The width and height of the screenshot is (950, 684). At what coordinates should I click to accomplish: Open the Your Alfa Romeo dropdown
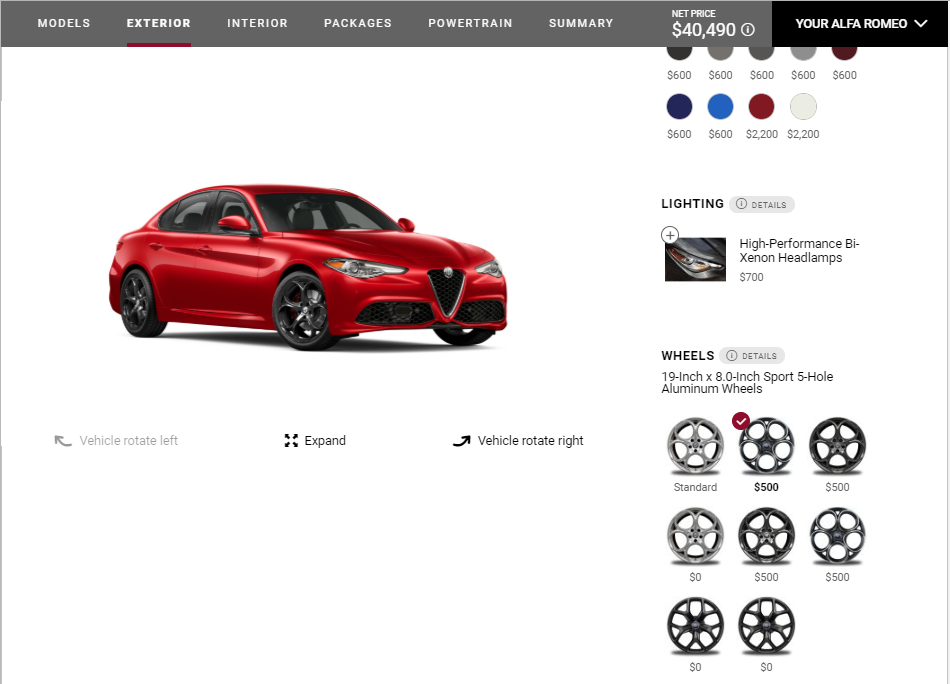pyautogui.click(x=860, y=24)
